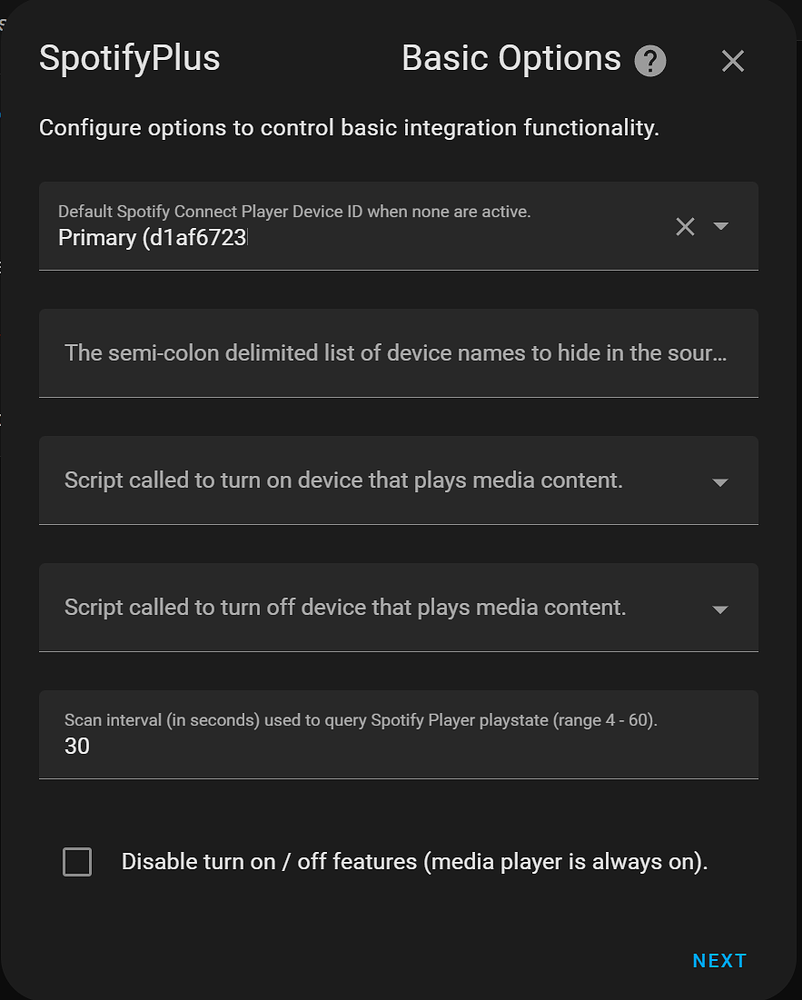The image size is (802, 1000).
Task: Click NEXT to proceed to next options page
Action: point(719,960)
